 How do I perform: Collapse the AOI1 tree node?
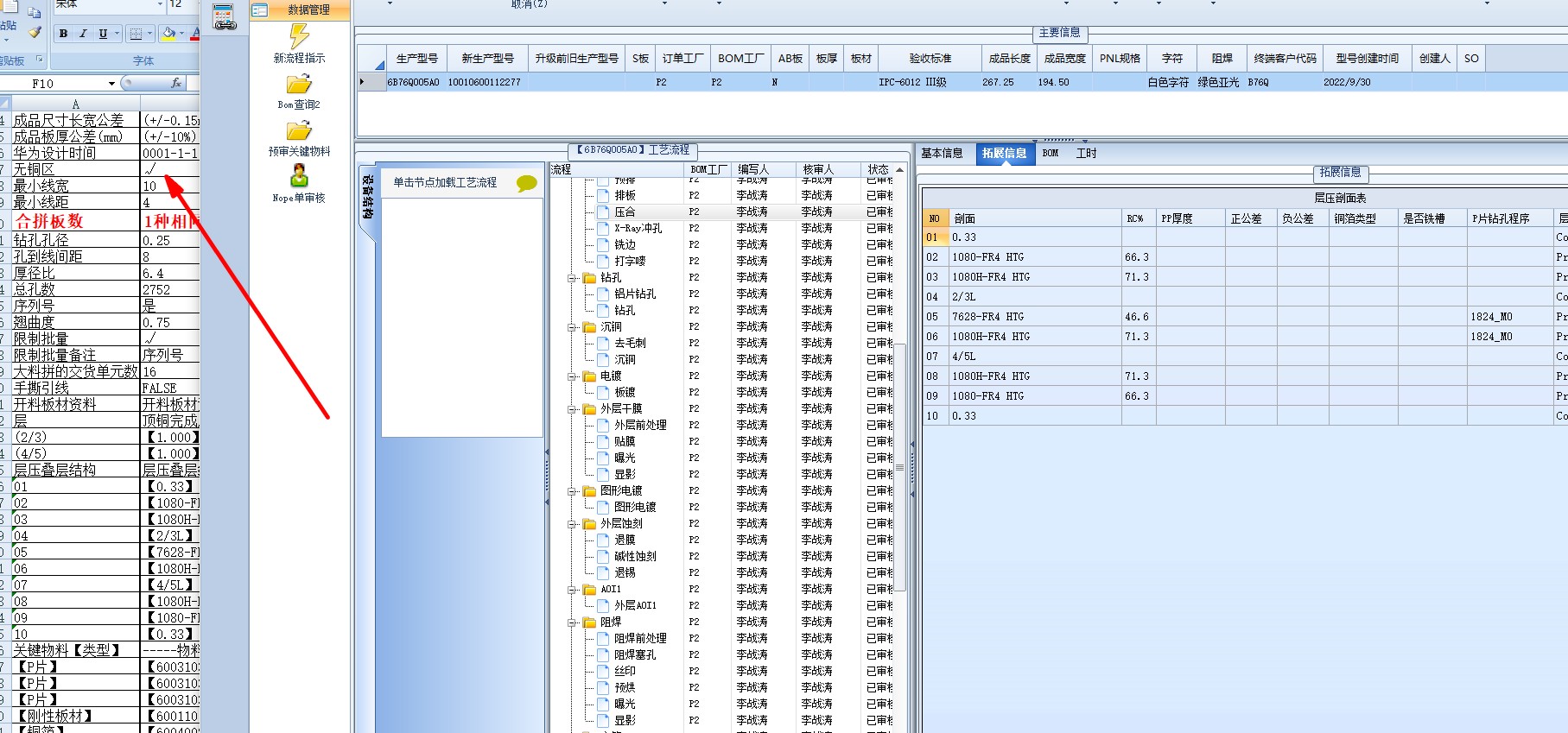coord(572,590)
